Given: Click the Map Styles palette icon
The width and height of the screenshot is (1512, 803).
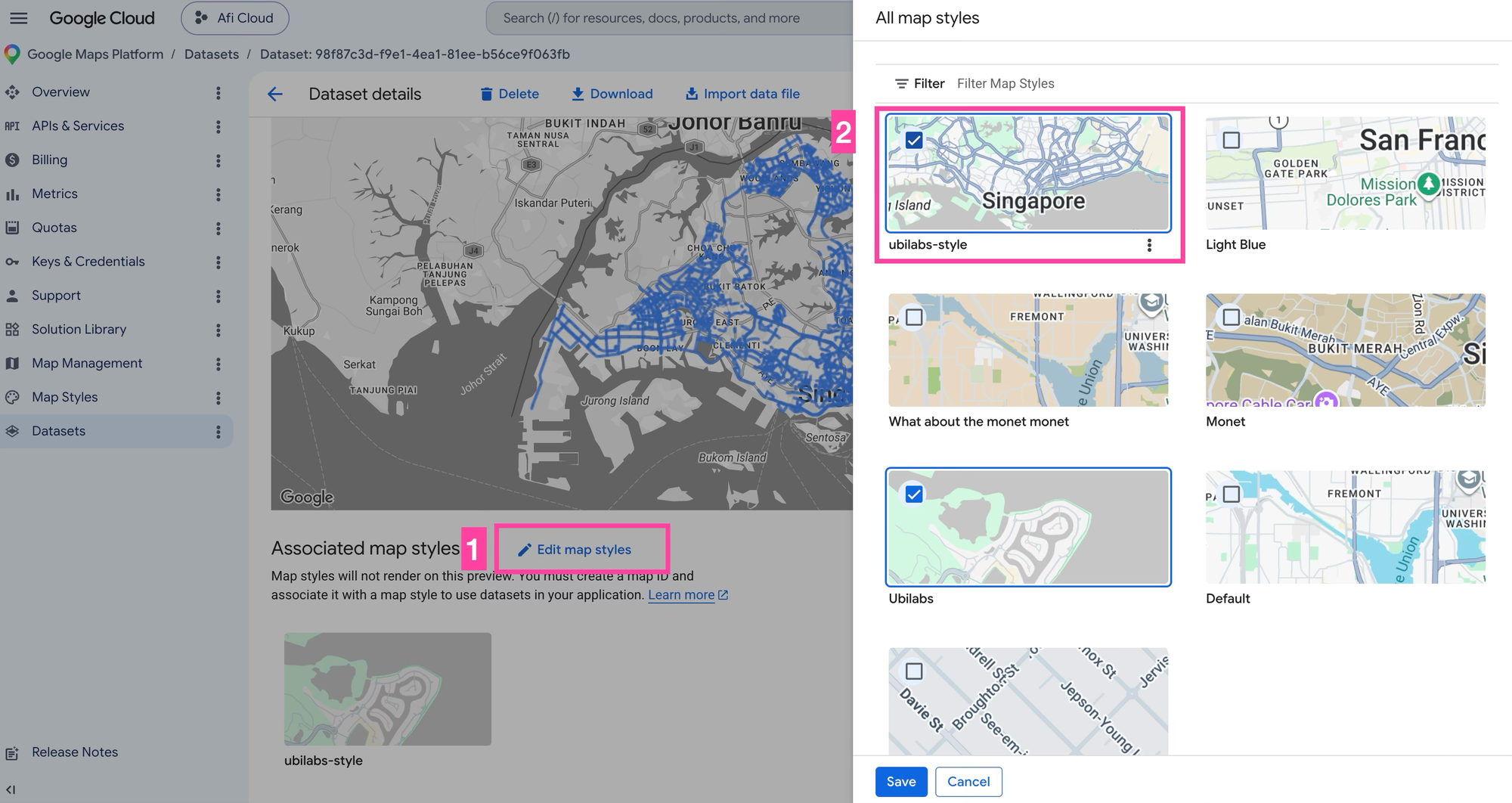Looking at the screenshot, I should click(x=12, y=398).
